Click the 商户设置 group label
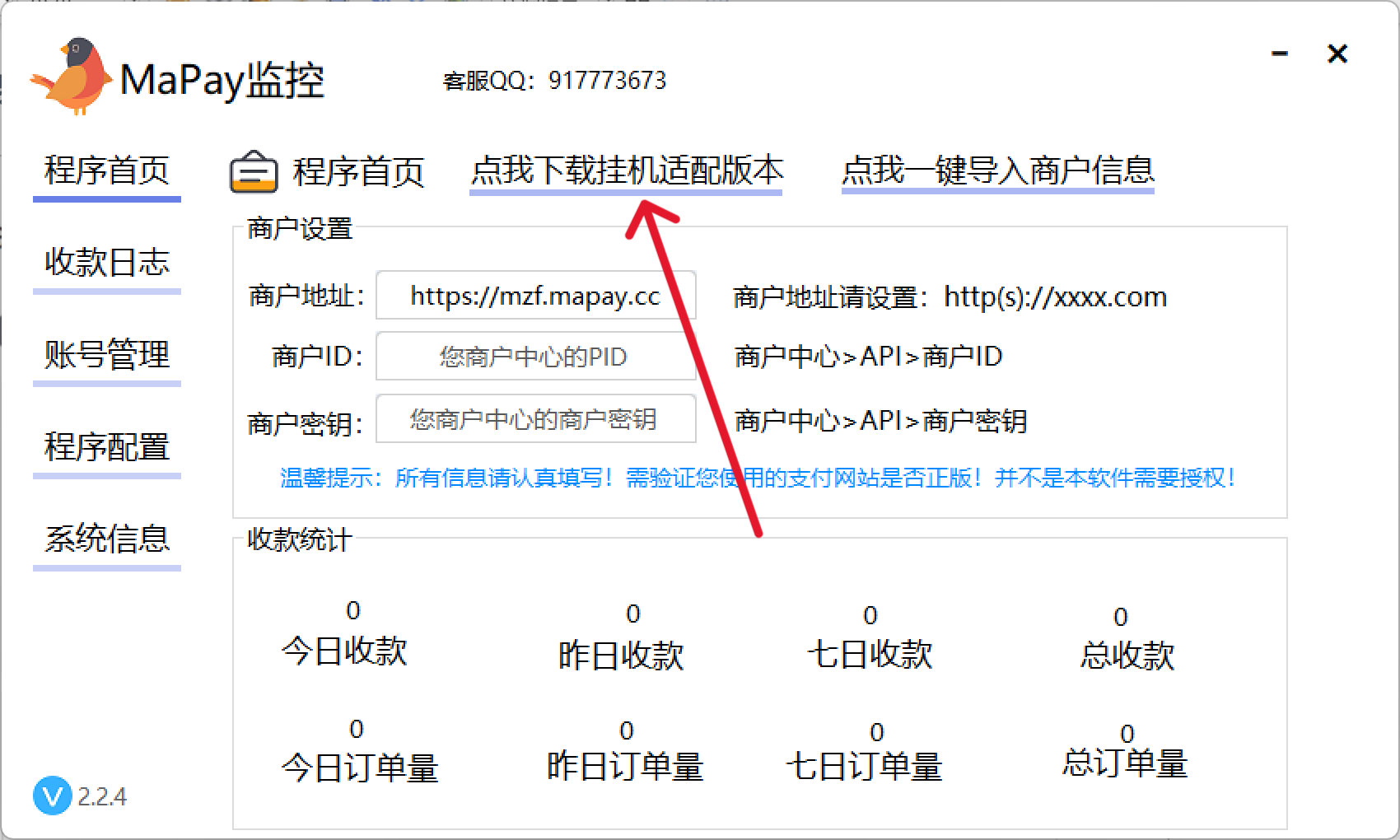 coord(300,228)
